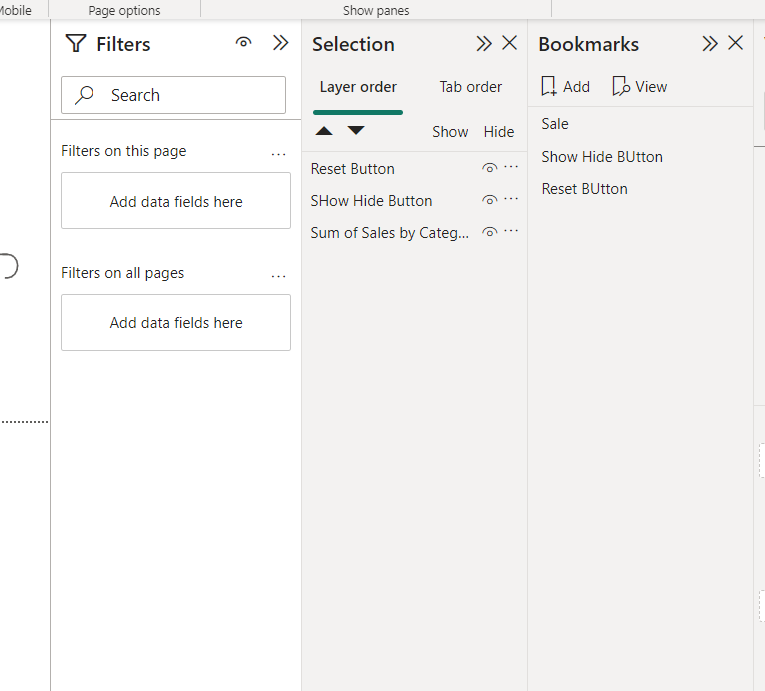Click the search magnifier icon

click(84, 95)
